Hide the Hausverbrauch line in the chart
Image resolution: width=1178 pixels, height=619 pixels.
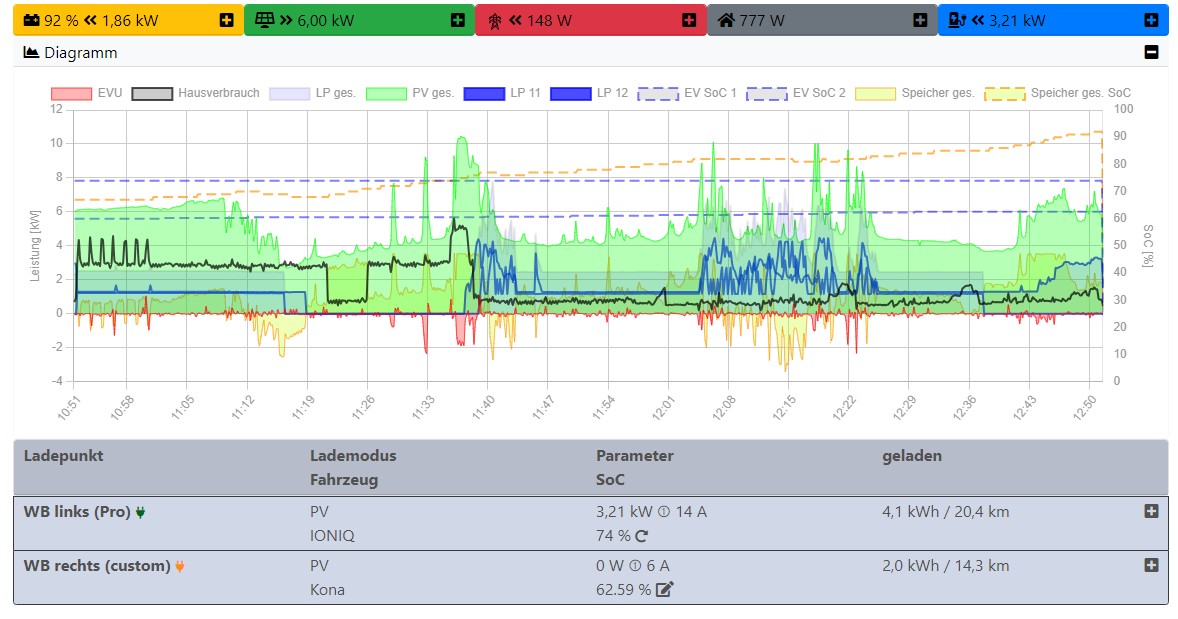[196, 93]
